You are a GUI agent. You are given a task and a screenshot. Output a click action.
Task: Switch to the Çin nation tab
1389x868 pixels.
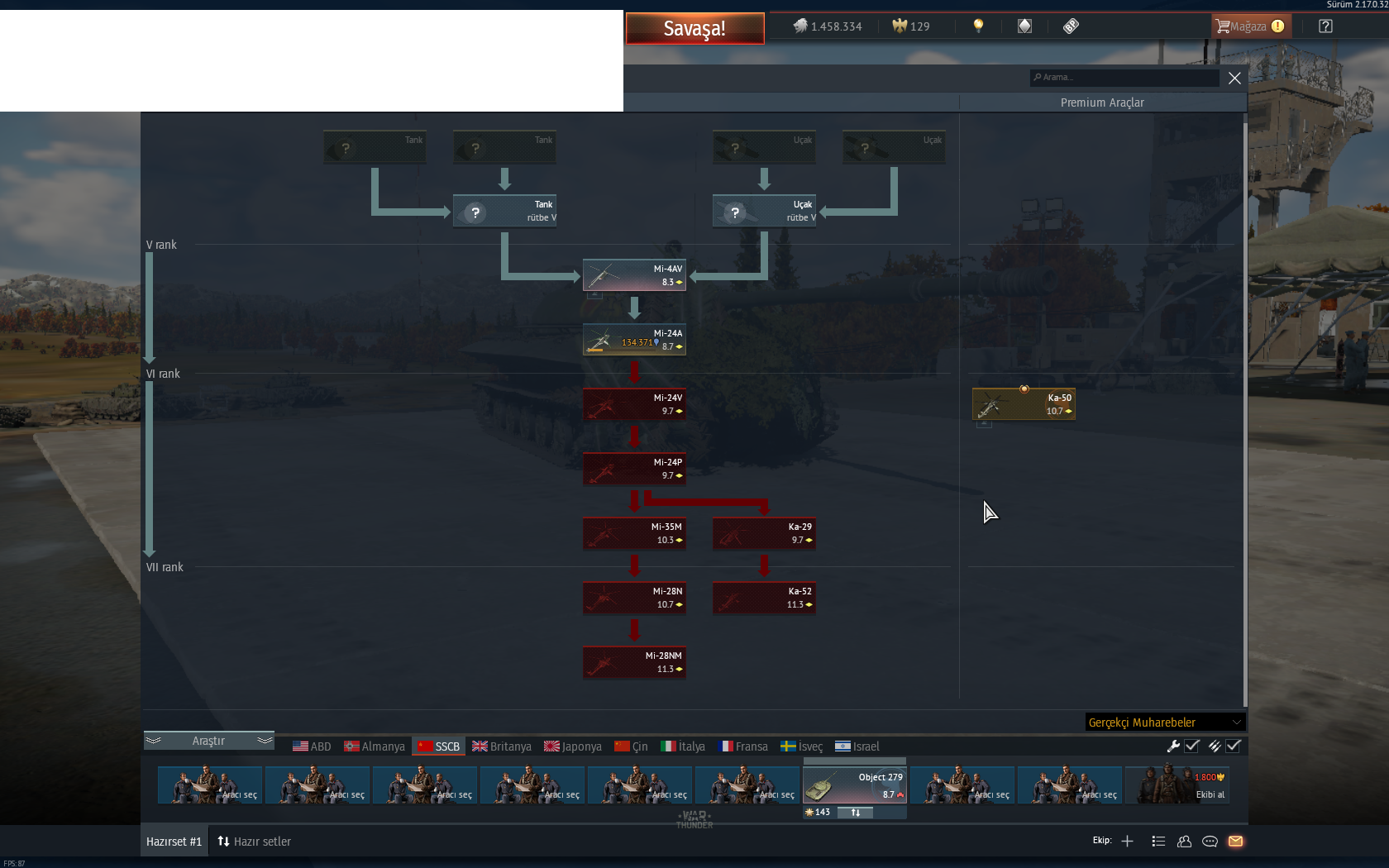(631, 746)
